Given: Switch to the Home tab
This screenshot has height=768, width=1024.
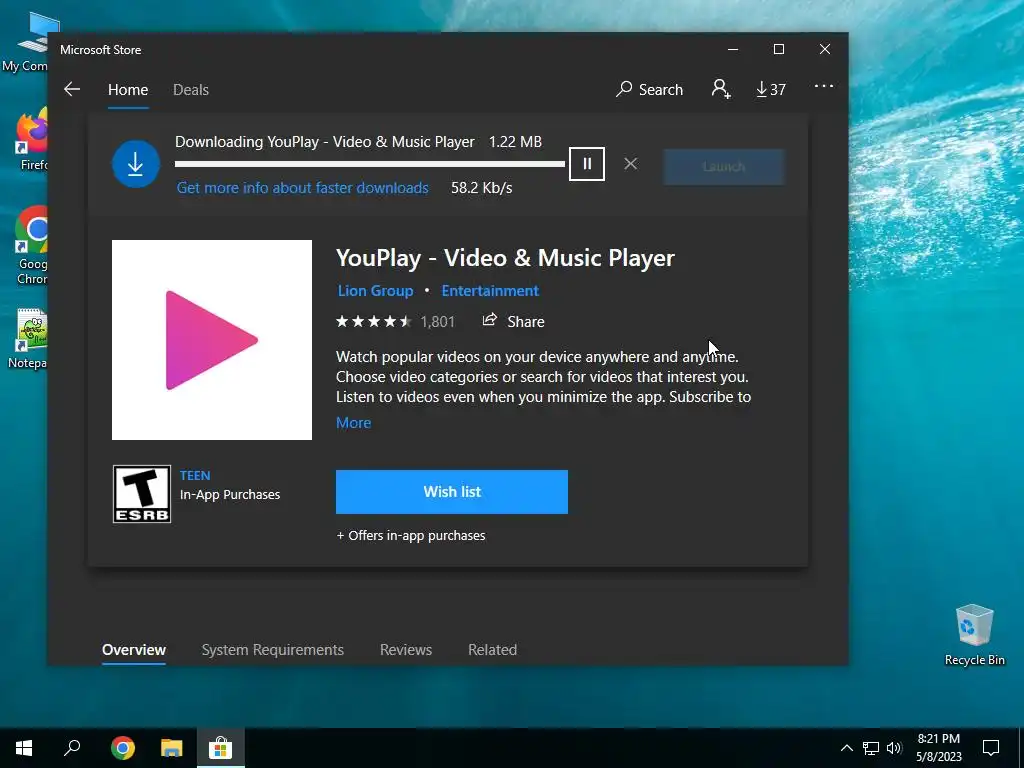Looking at the screenshot, I should pyautogui.click(x=128, y=89).
